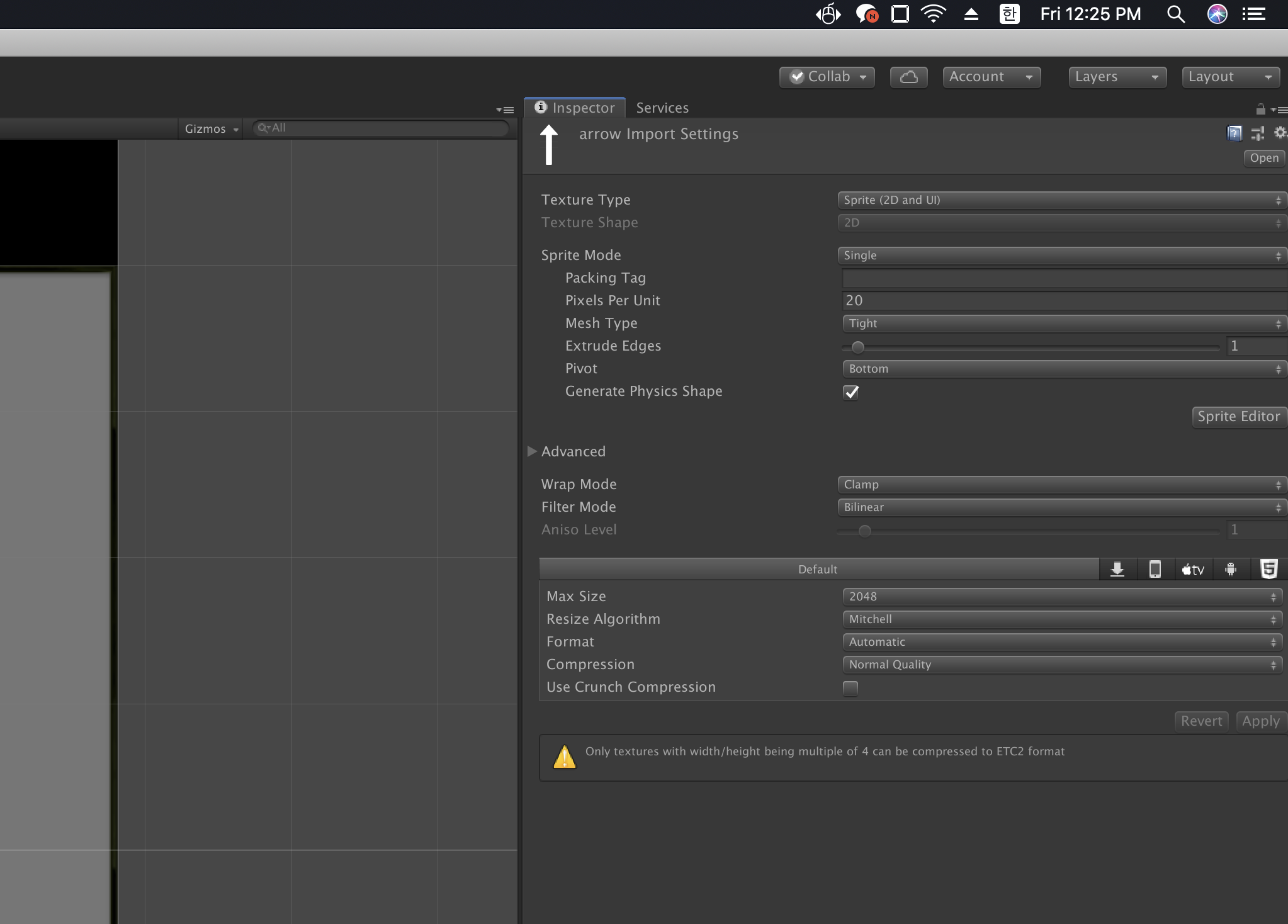Viewport: 1288px width, 924px height.
Task: Enable Use Crunch Compression checkbox
Action: pyautogui.click(x=850, y=688)
